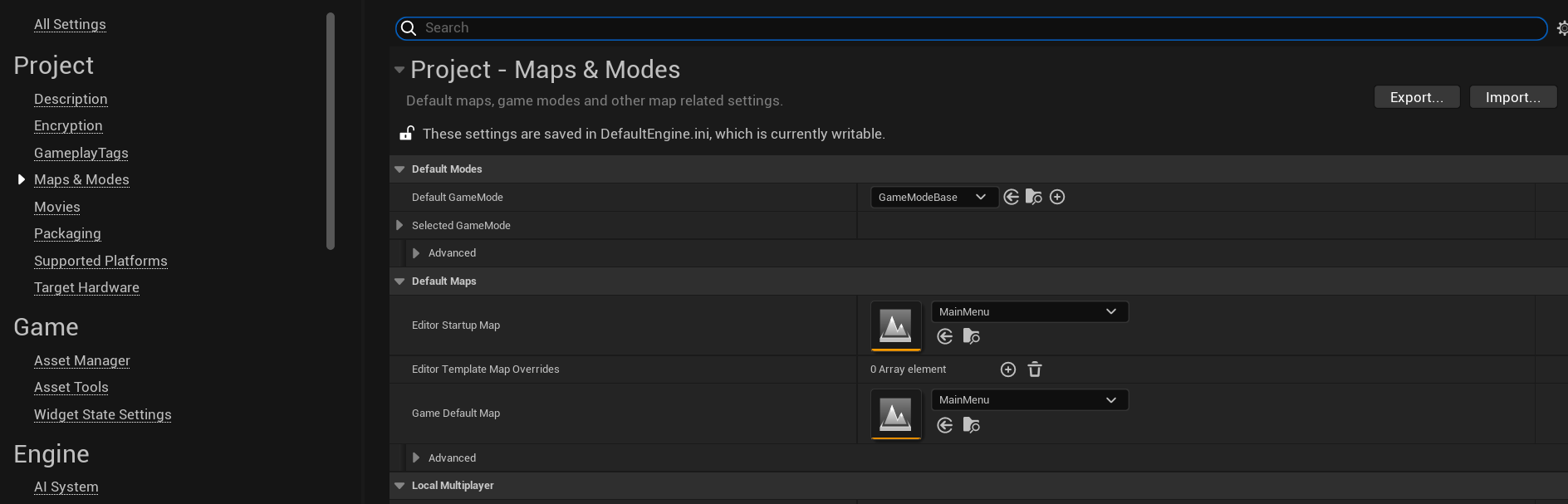Viewport: 1568px width, 504px height.
Task: Browse to Game Default Map asset
Action: pos(971,425)
